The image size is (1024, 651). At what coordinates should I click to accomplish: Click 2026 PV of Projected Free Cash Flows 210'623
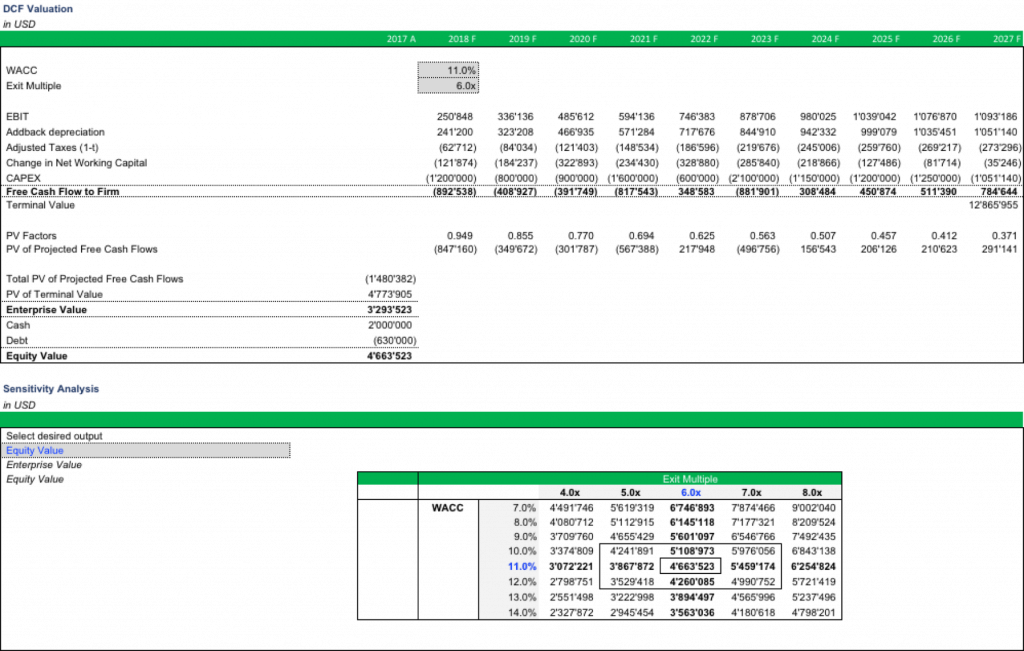pos(939,249)
